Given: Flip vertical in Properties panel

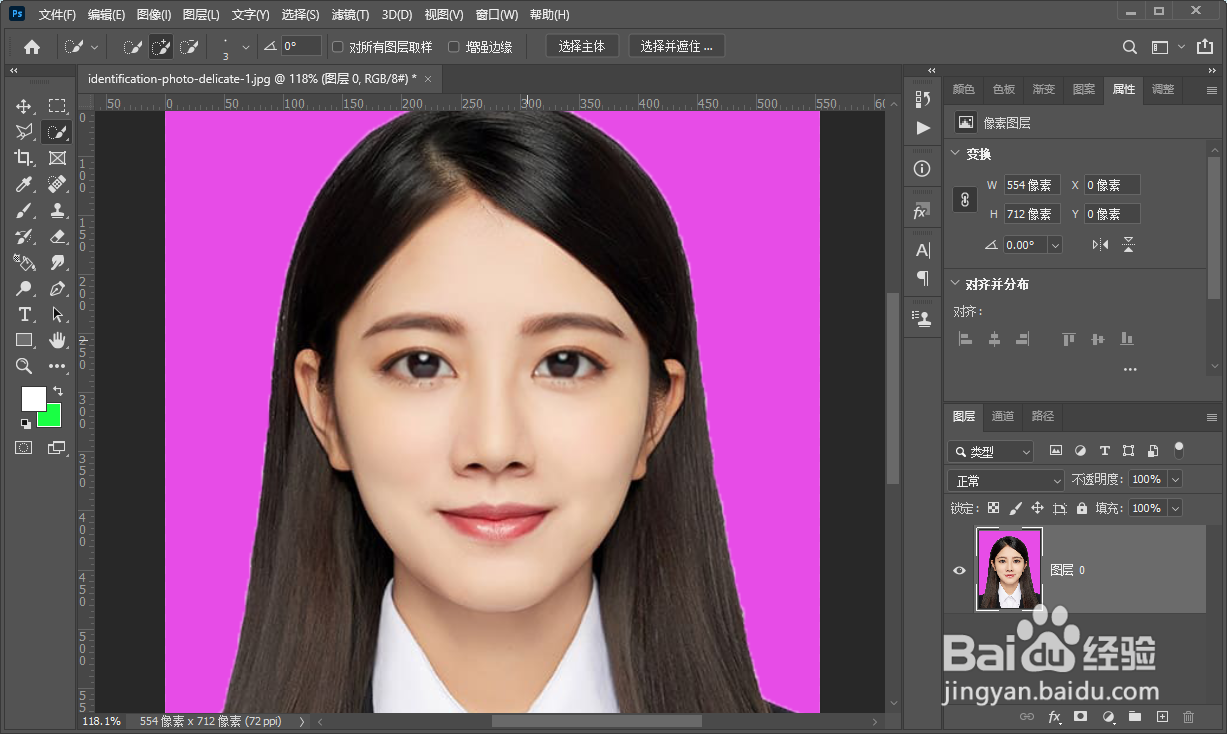Looking at the screenshot, I should point(1128,245).
